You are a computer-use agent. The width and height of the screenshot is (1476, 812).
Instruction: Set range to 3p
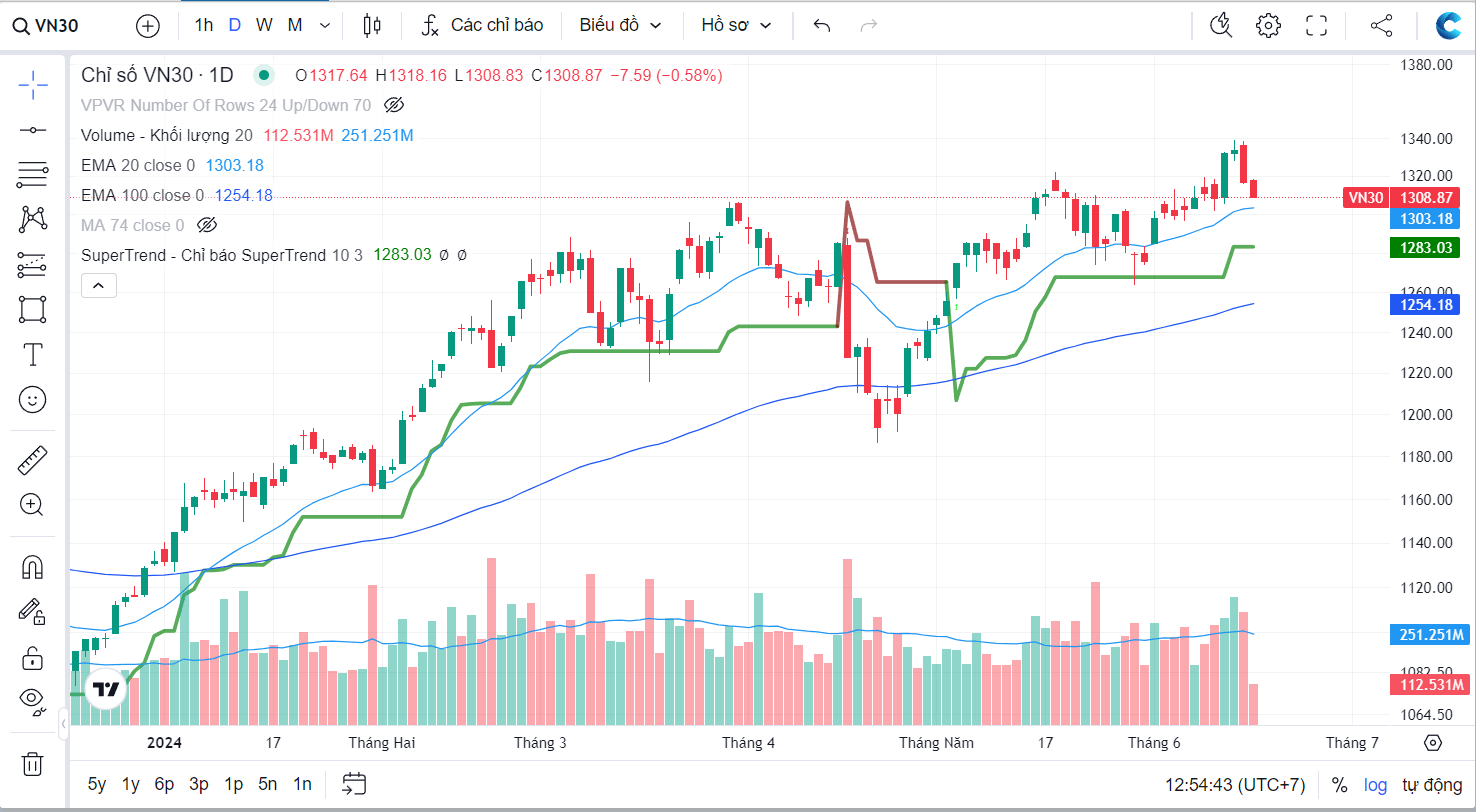point(199,784)
